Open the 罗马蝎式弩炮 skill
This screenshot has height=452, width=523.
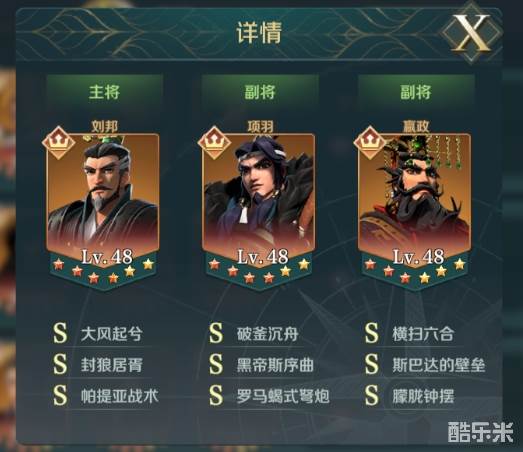coord(283,396)
